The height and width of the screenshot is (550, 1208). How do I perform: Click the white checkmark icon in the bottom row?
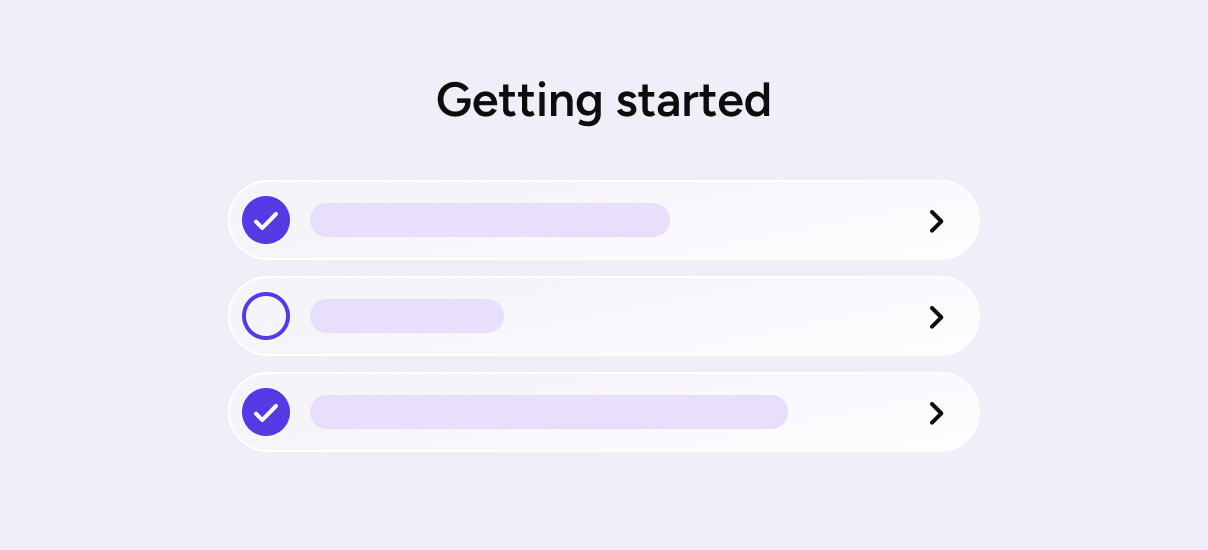click(266, 413)
